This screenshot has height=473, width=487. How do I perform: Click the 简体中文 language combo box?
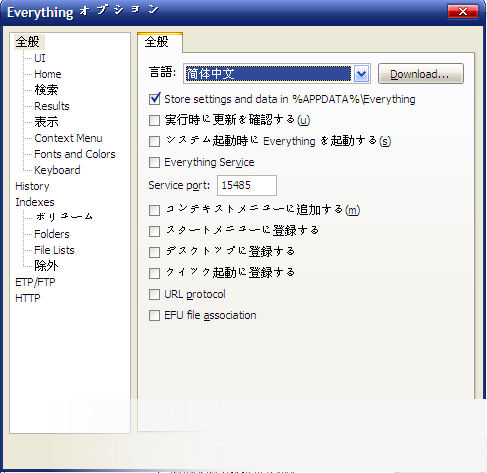[x=277, y=74]
